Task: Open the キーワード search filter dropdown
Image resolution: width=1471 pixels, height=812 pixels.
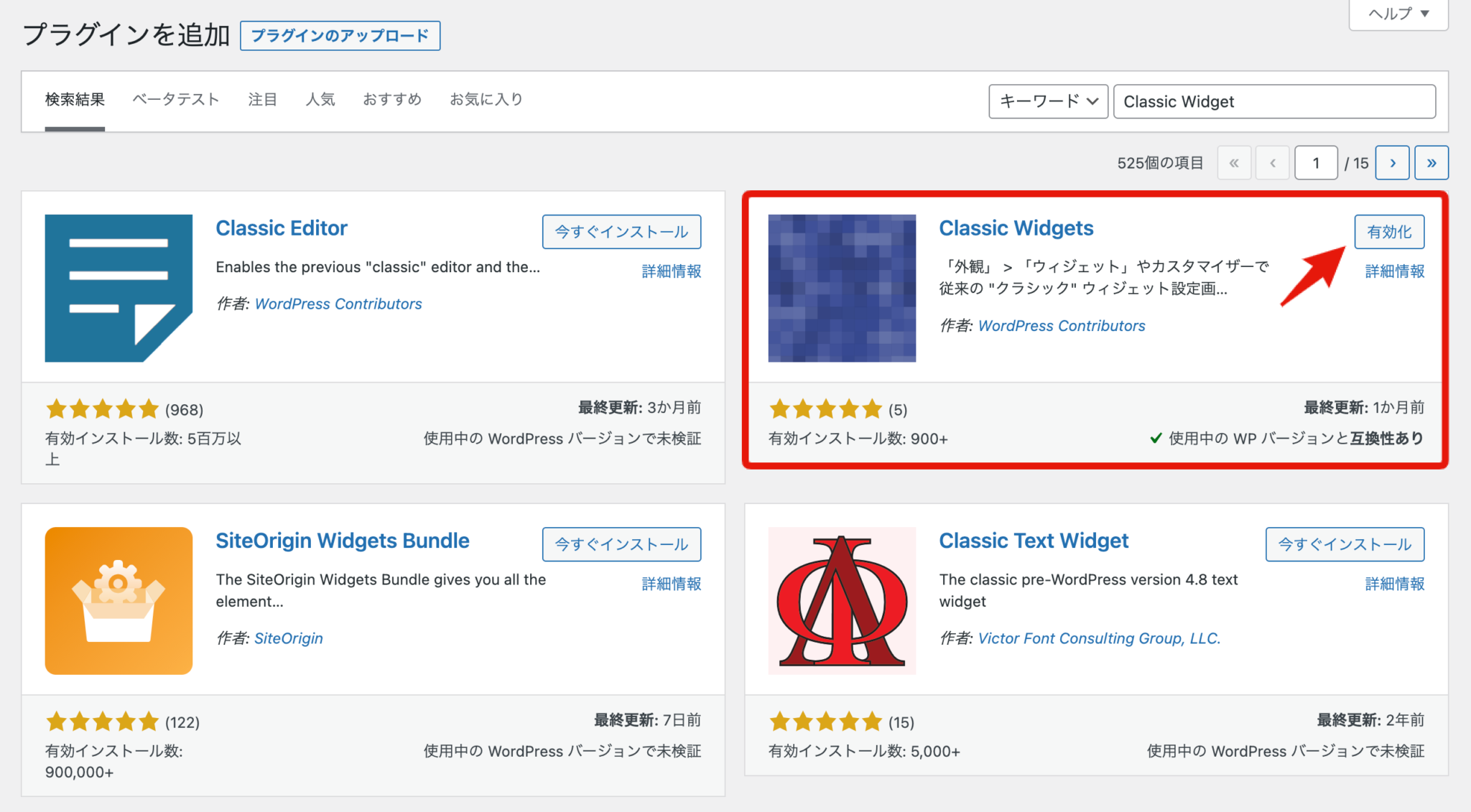Action: click(x=1048, y=101)
